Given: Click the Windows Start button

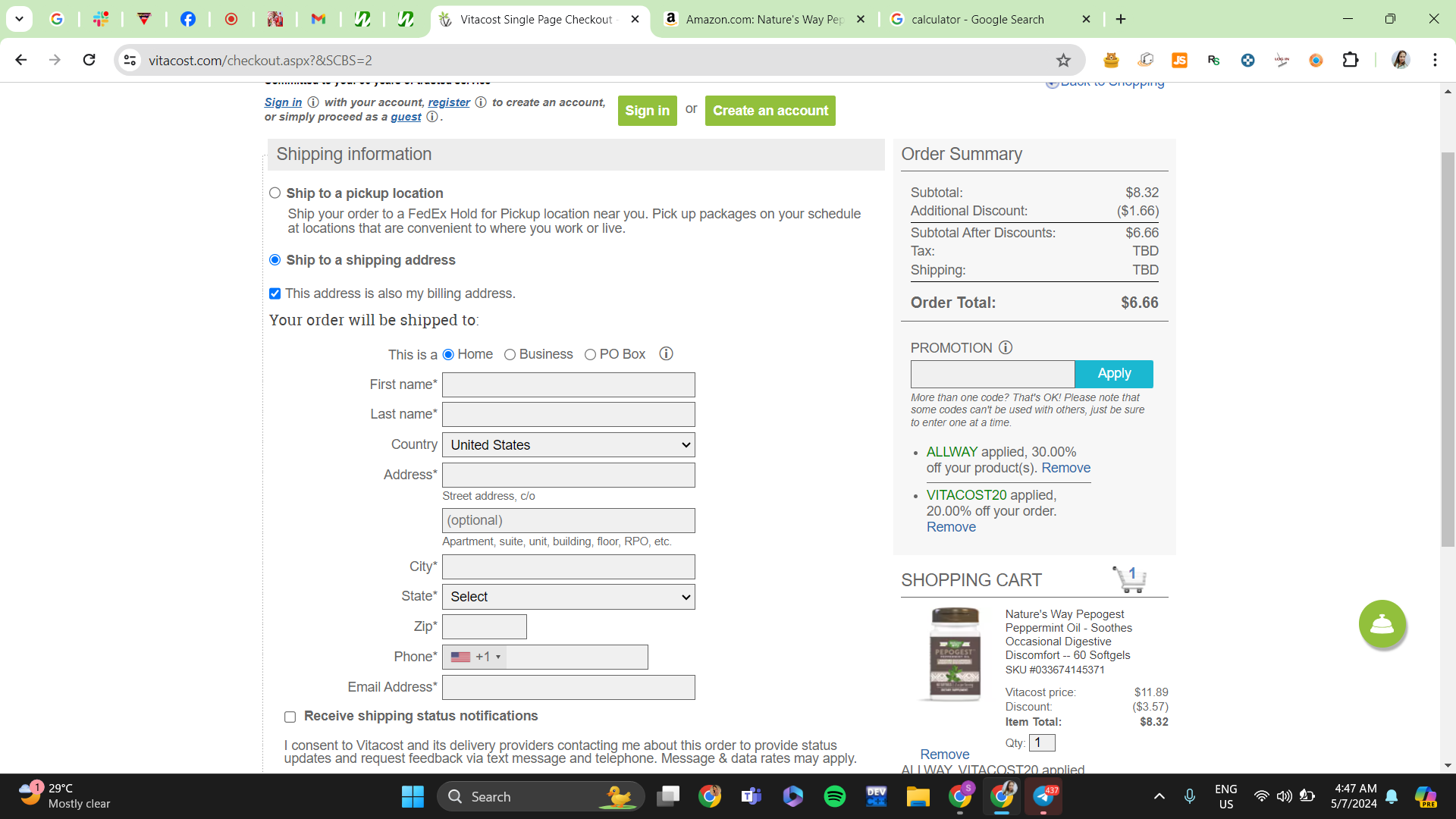Looking at the screenshot, I should tap(413, 796).
